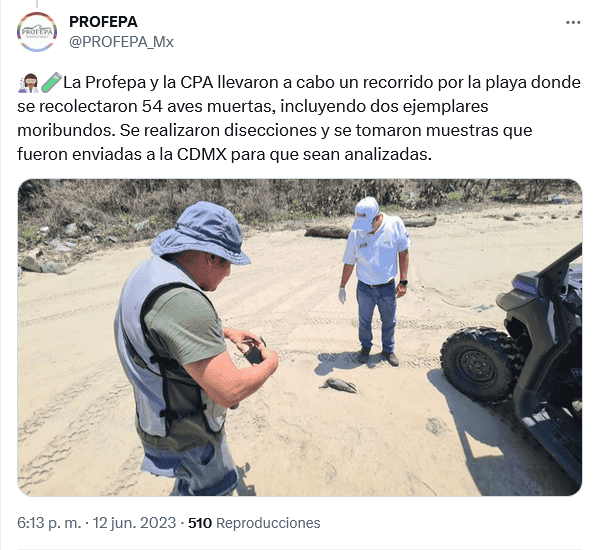Open the three-dot more options menu
The image size is (598, 550).
[x=573, y=23]
